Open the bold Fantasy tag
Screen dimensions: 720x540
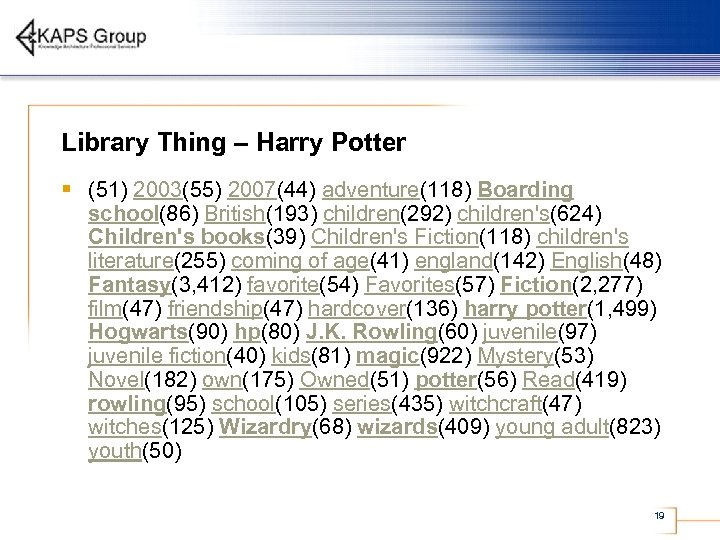(x=129, y=285)
